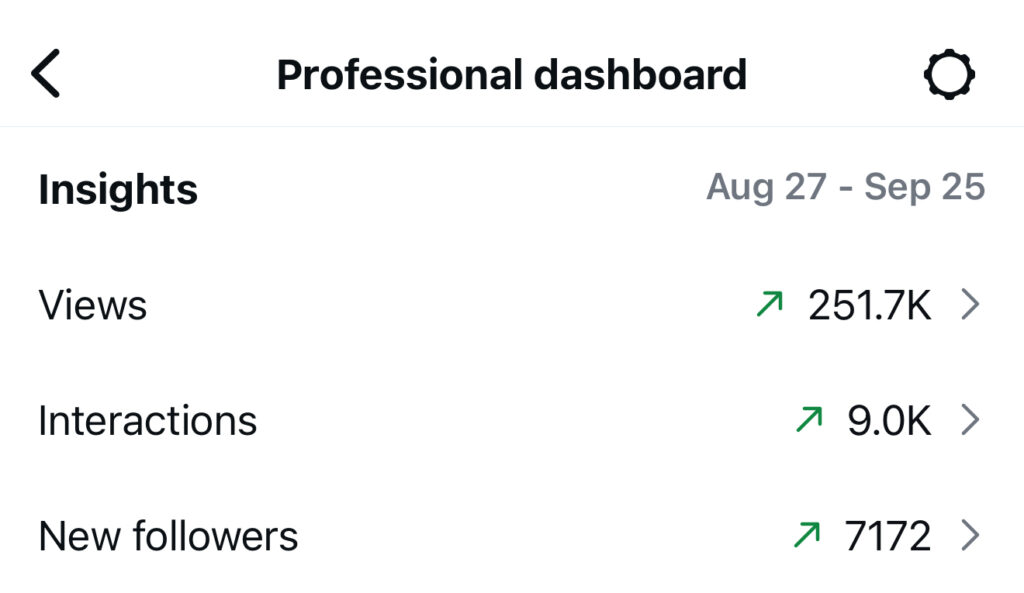Select the New followers row label
The width and height of the screenshot is (1024, 593).
(168, 537)
